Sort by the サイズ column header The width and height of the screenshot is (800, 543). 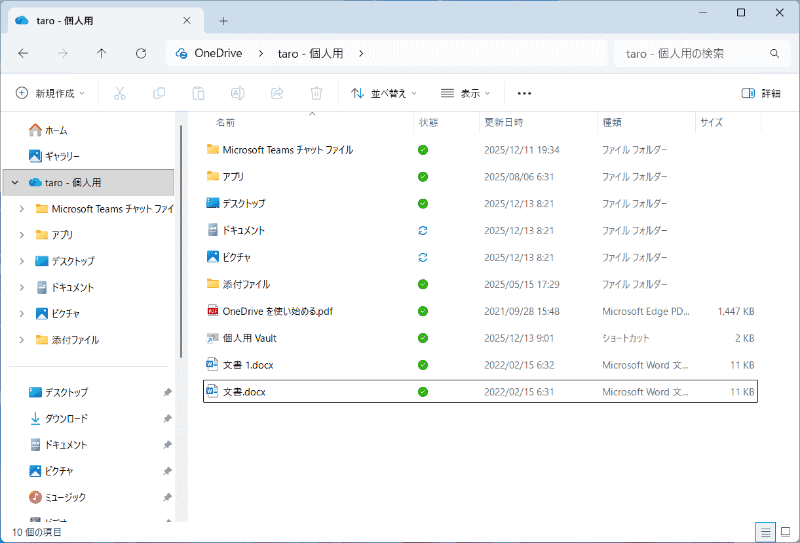pyautogui.click(x=711, y=122)
